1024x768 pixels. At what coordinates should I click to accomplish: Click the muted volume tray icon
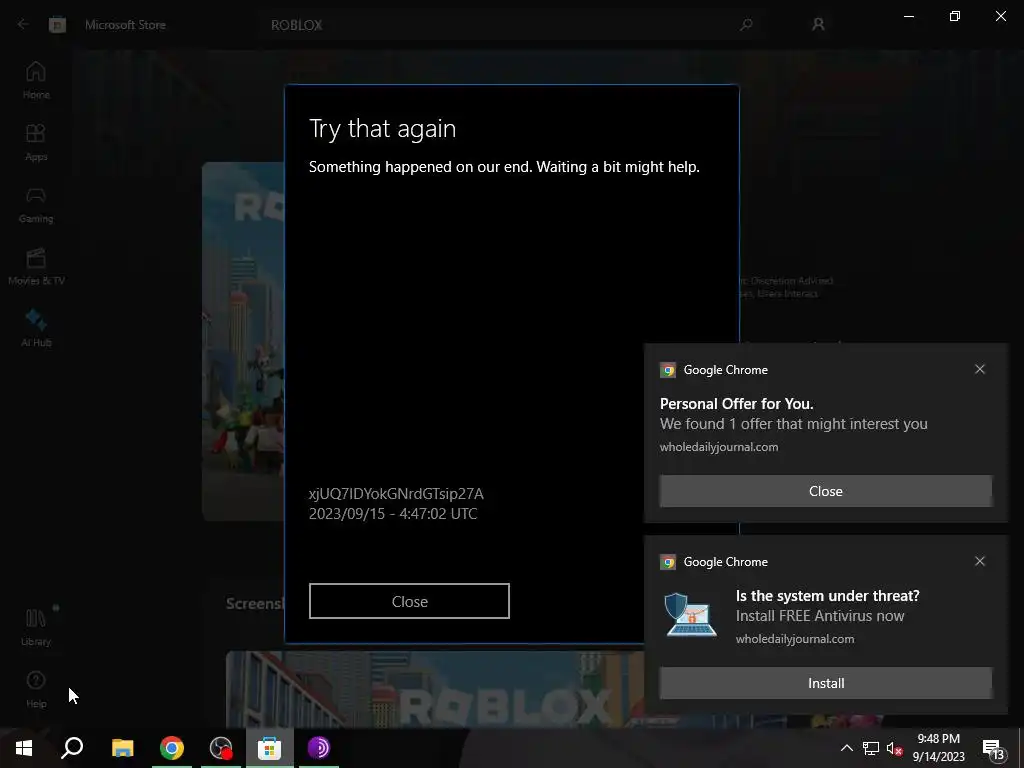coord(894,748)
